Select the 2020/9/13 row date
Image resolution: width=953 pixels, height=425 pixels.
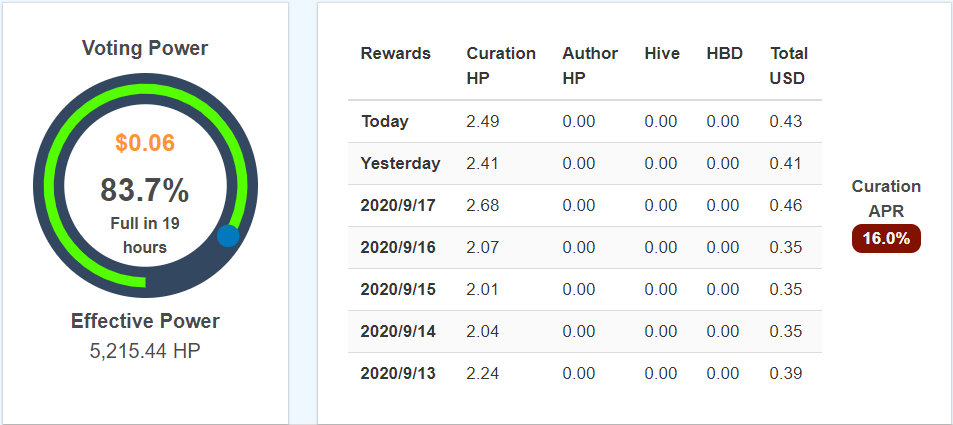point(399,373)
